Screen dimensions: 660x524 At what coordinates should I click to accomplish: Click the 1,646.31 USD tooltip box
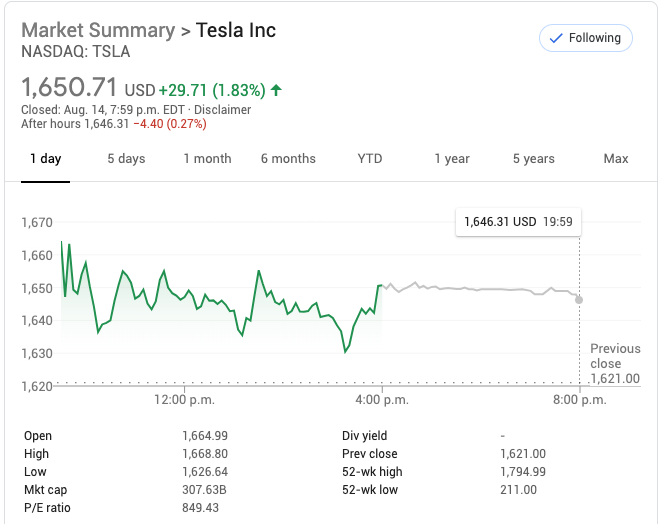(518, 222)
